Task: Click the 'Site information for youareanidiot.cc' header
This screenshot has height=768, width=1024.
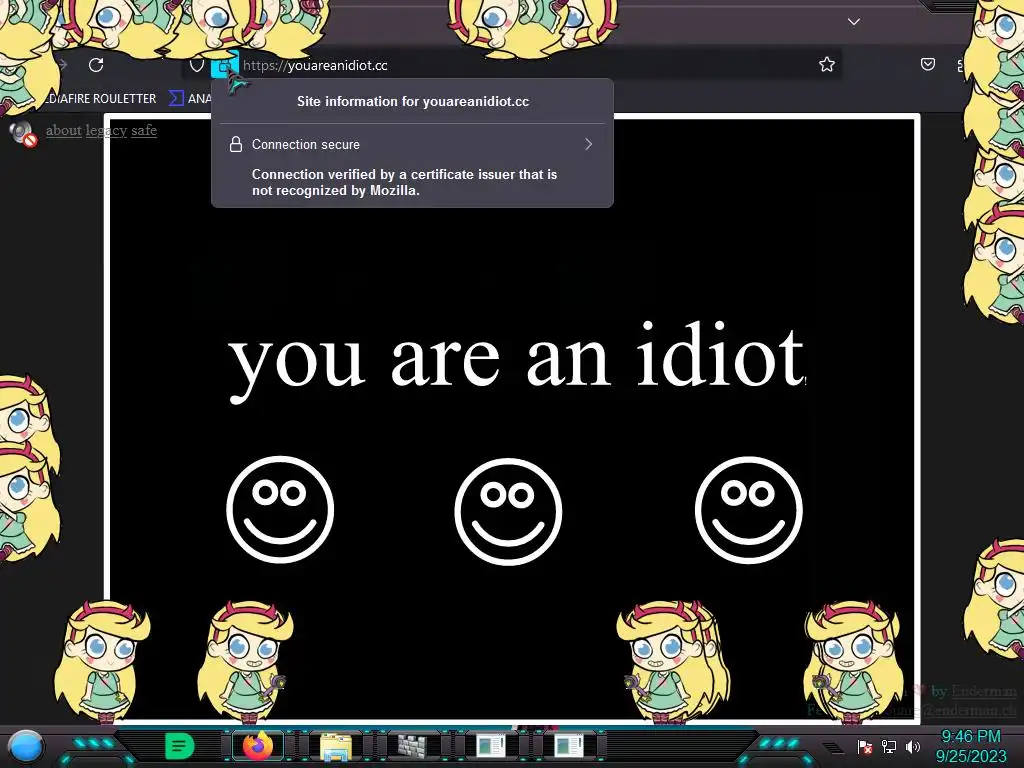Action: (x=413, y=101)
